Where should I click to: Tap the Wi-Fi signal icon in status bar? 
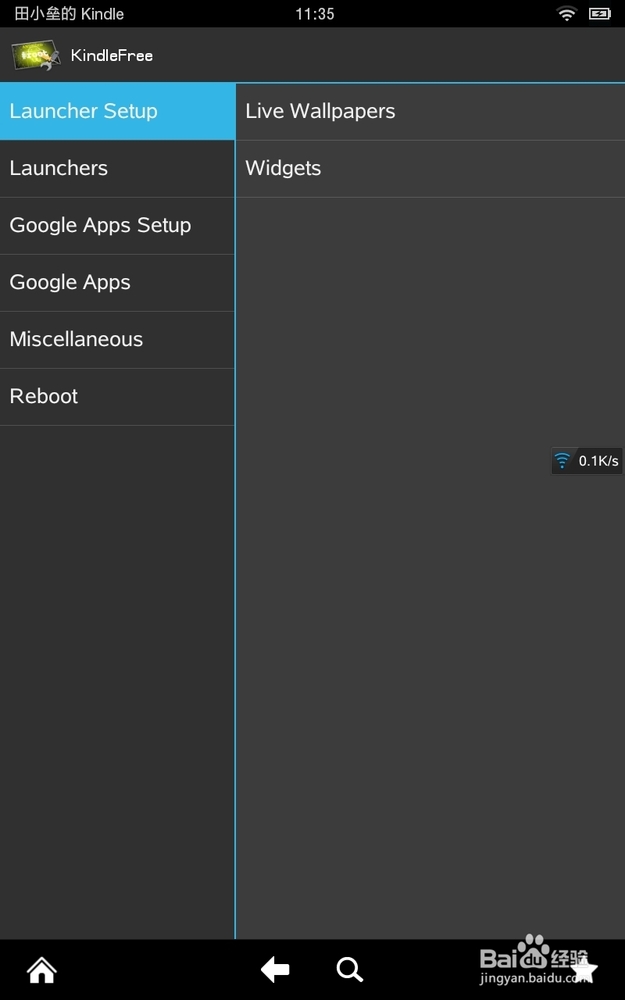(567, 14)
